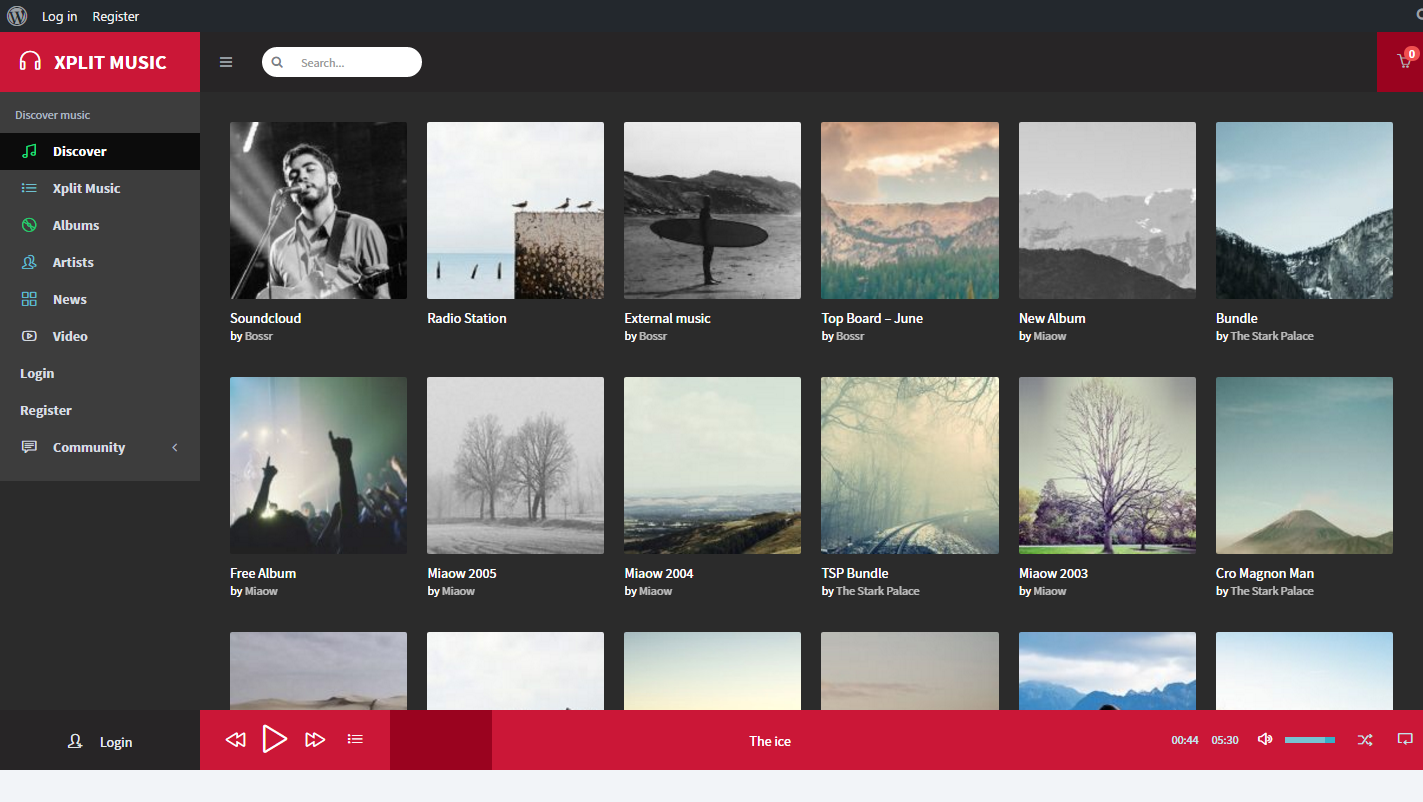Open the Xplit Music menu item
Viewport: 1423px width, 802px height.
point(100,188)
